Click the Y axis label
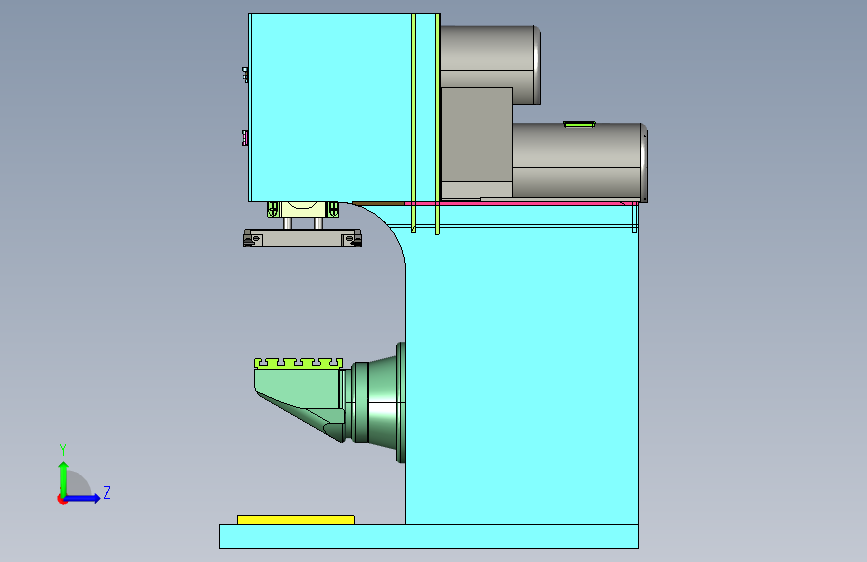 [x=63, y=450]
